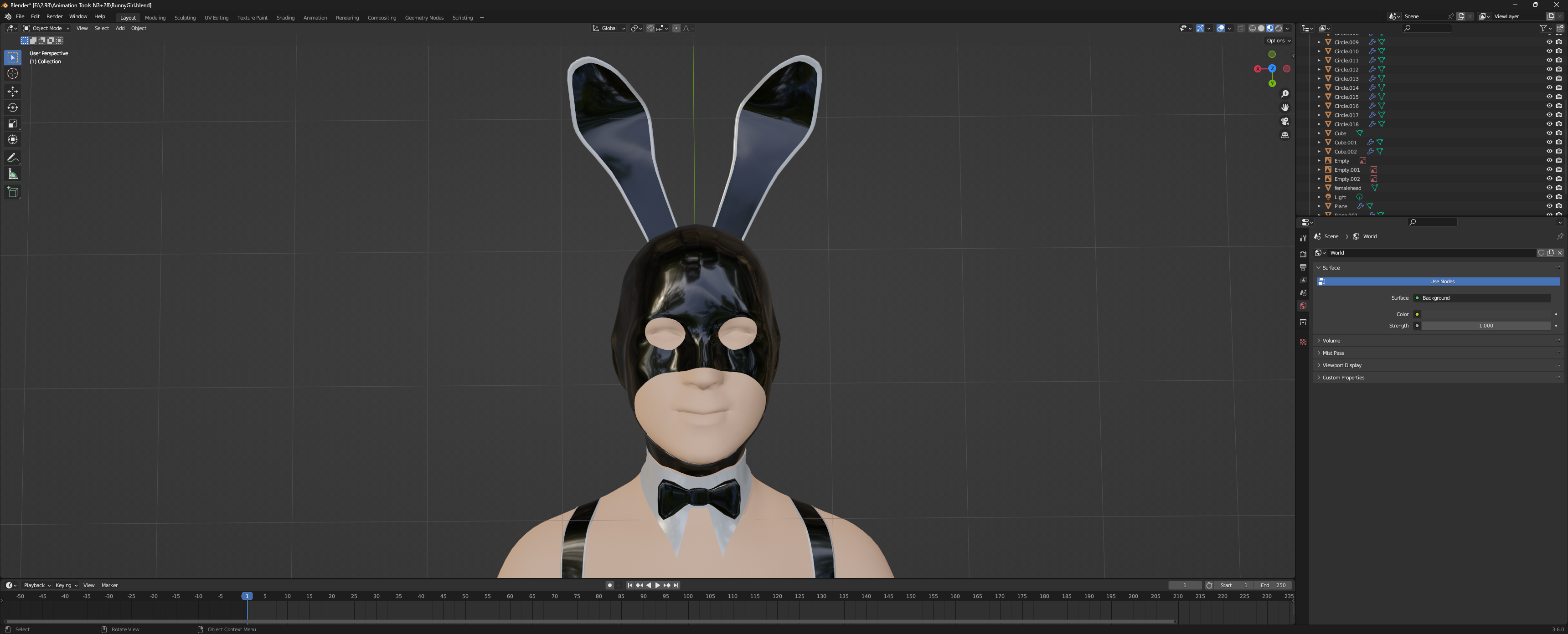Click the X axis on the navigation gizmo
The height and width of the screenshot is (634, 1568).
(1258, 69)
